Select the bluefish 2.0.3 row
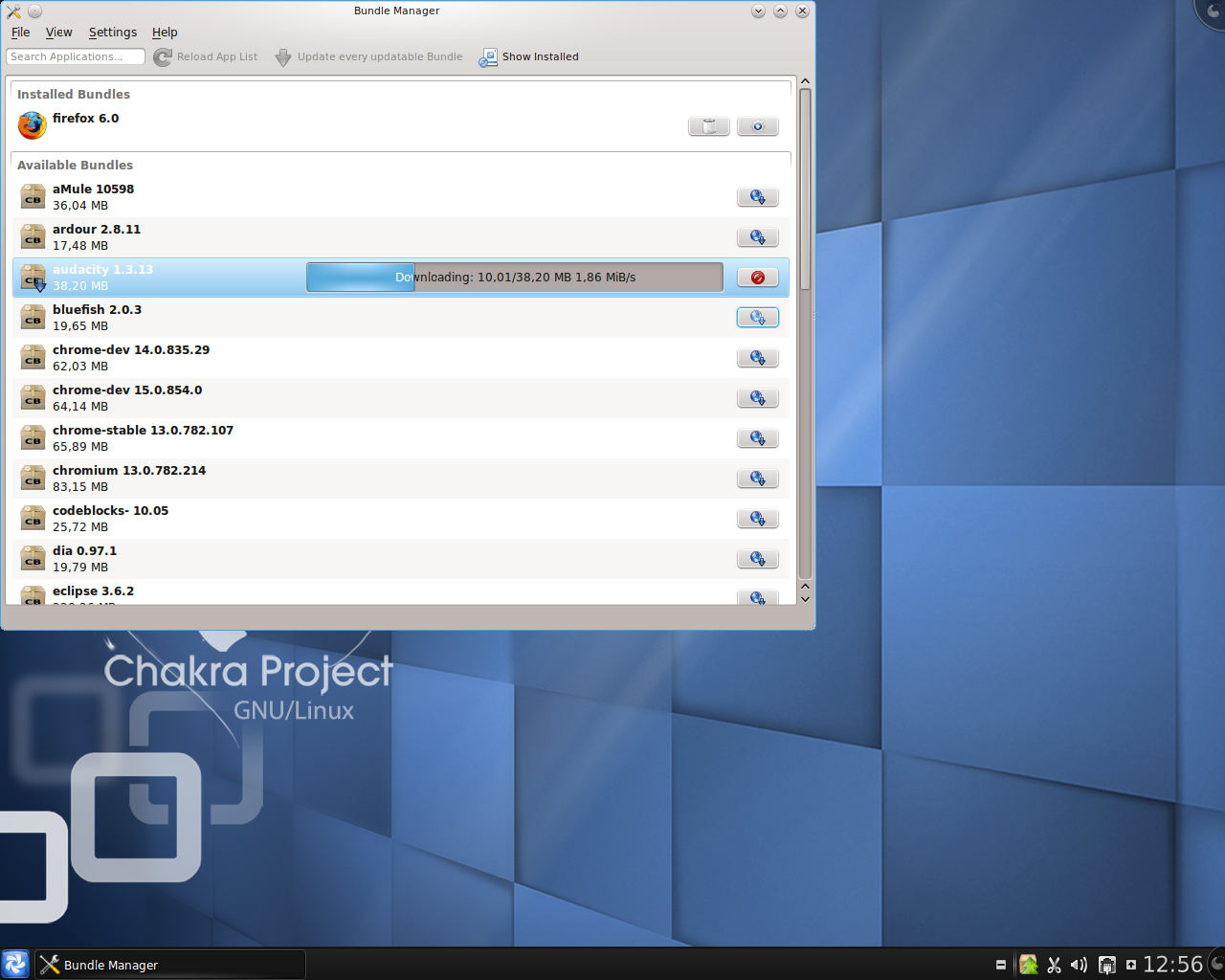The image size is (1225, 980). click(401, 318)
